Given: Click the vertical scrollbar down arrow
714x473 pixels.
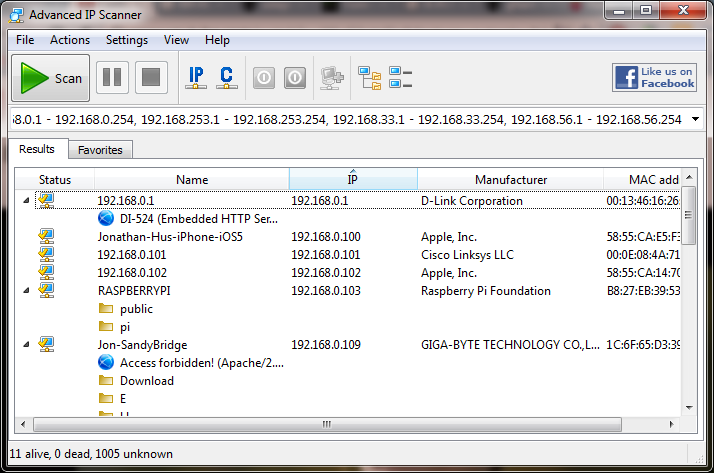Looking at the screenshot, I should [x=689, y=407].
